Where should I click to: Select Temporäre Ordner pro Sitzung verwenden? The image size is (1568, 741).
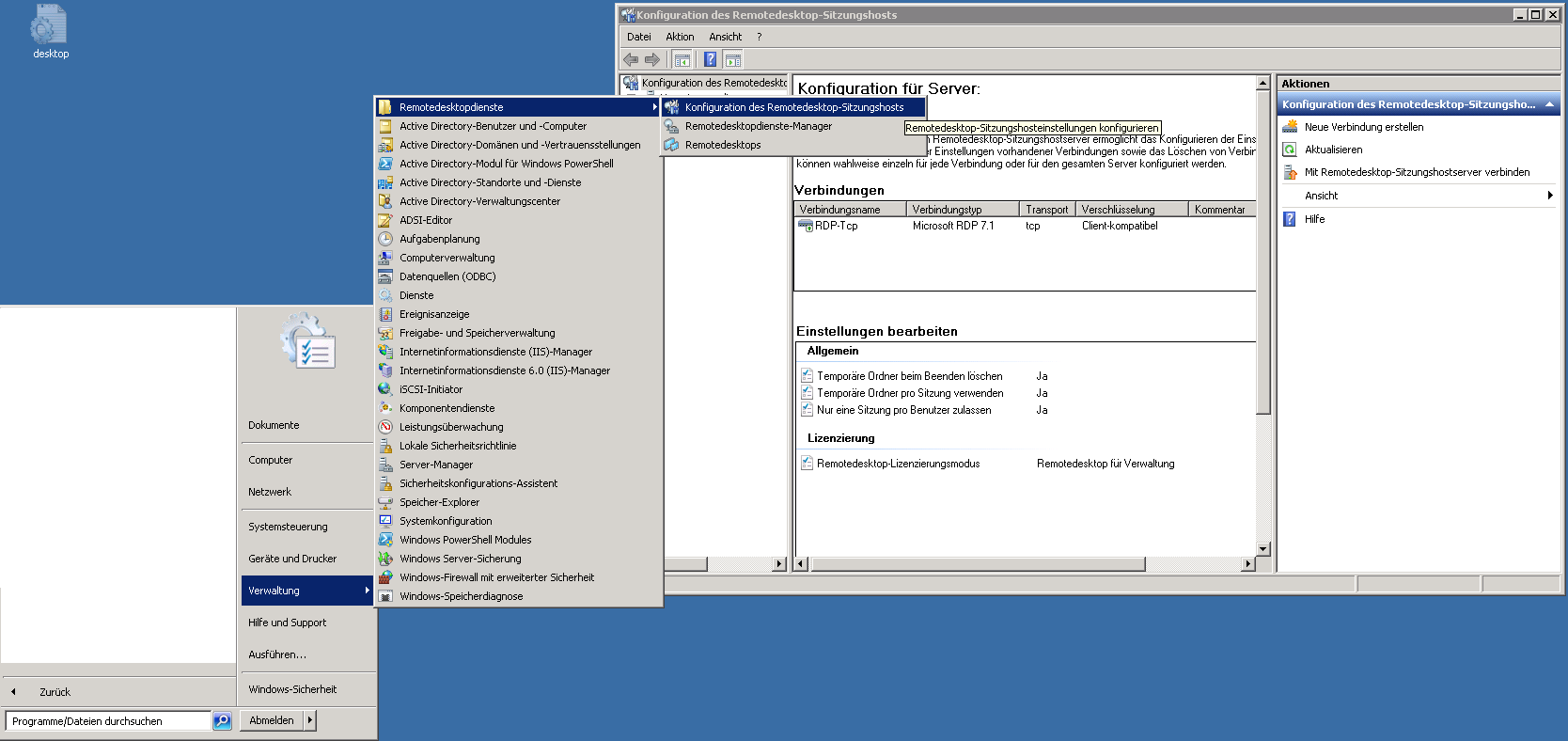pyautogui.click(x=910, y=393)
